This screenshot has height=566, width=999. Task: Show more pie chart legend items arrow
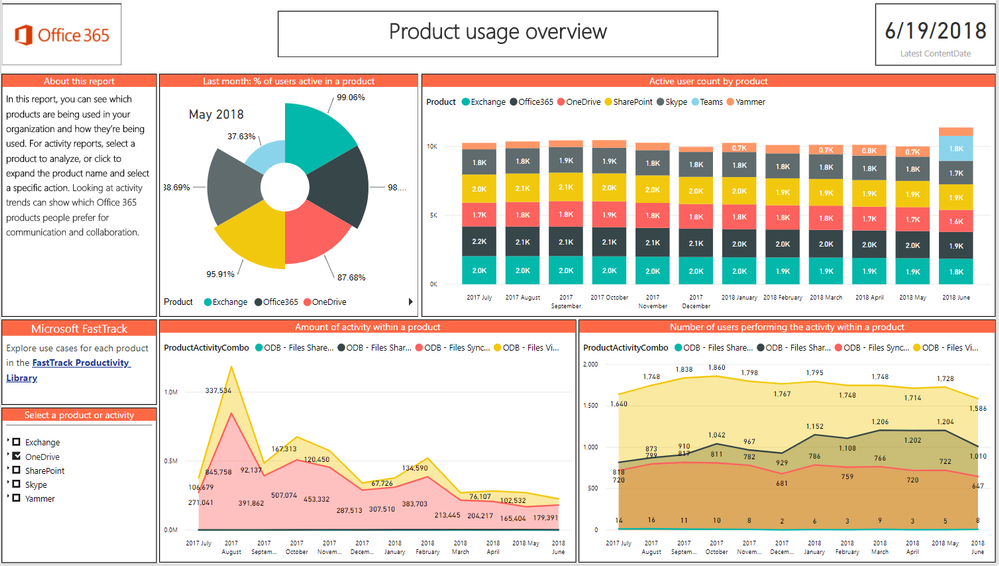410,302
